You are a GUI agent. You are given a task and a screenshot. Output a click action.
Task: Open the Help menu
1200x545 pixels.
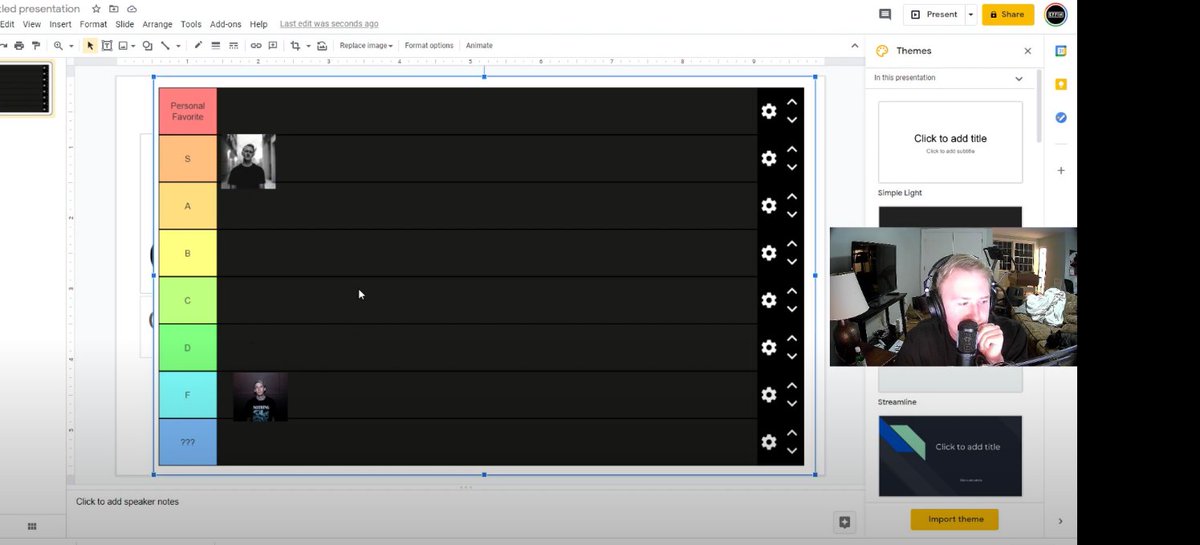(x=259, y=24)
